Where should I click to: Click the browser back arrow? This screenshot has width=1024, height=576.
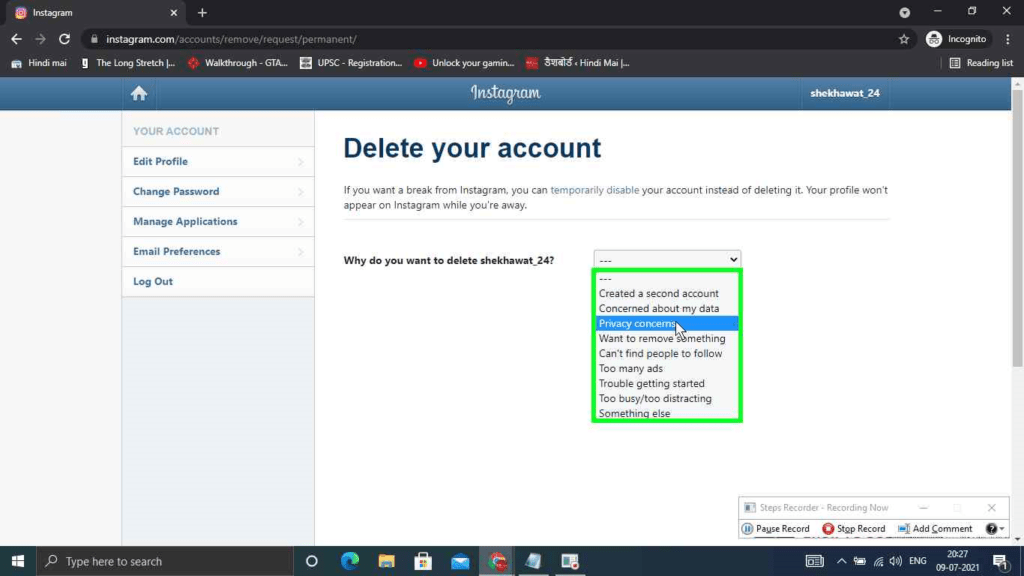point(16,39)
